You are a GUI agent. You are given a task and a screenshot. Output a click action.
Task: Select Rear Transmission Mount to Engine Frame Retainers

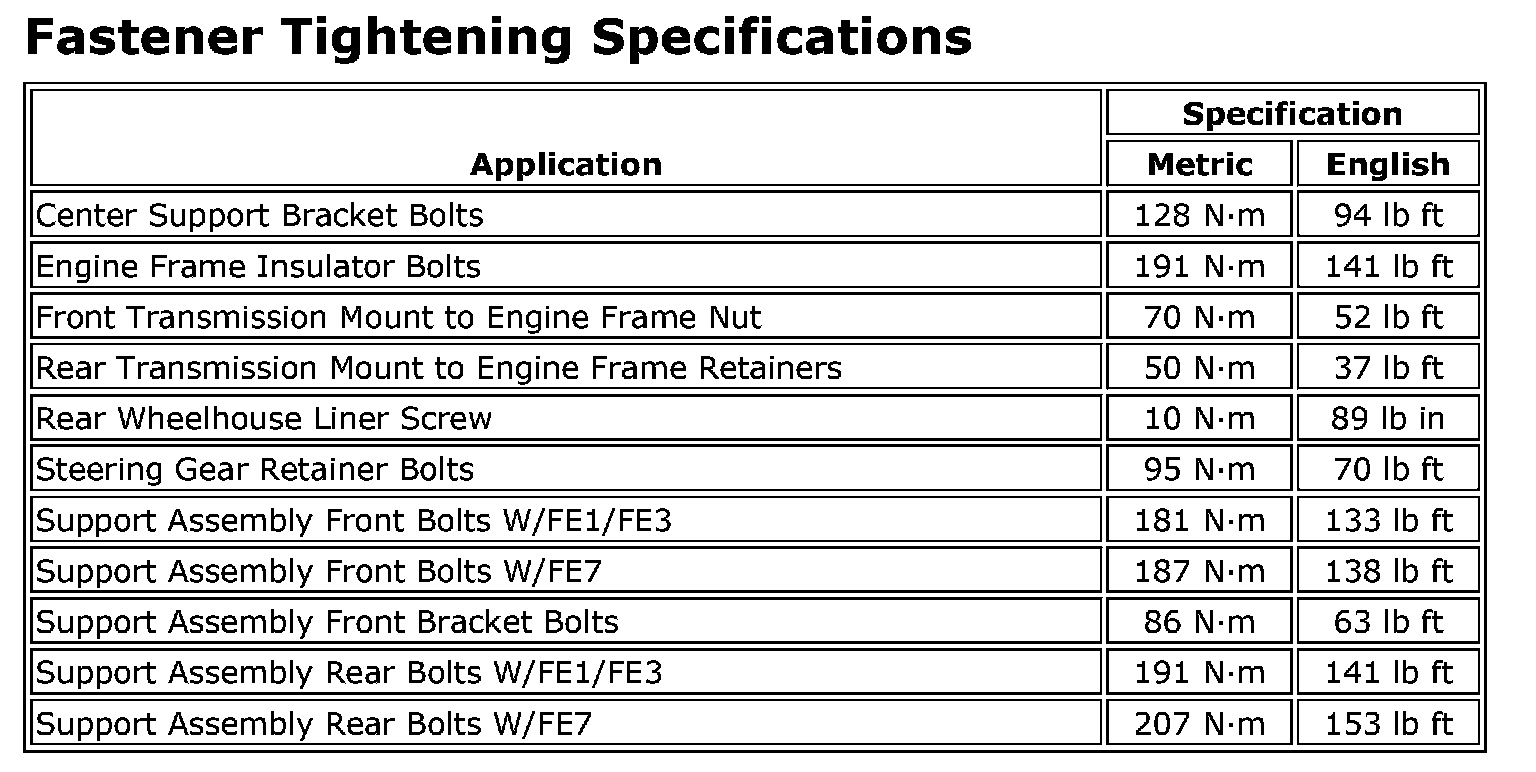[x=439, y=368]
